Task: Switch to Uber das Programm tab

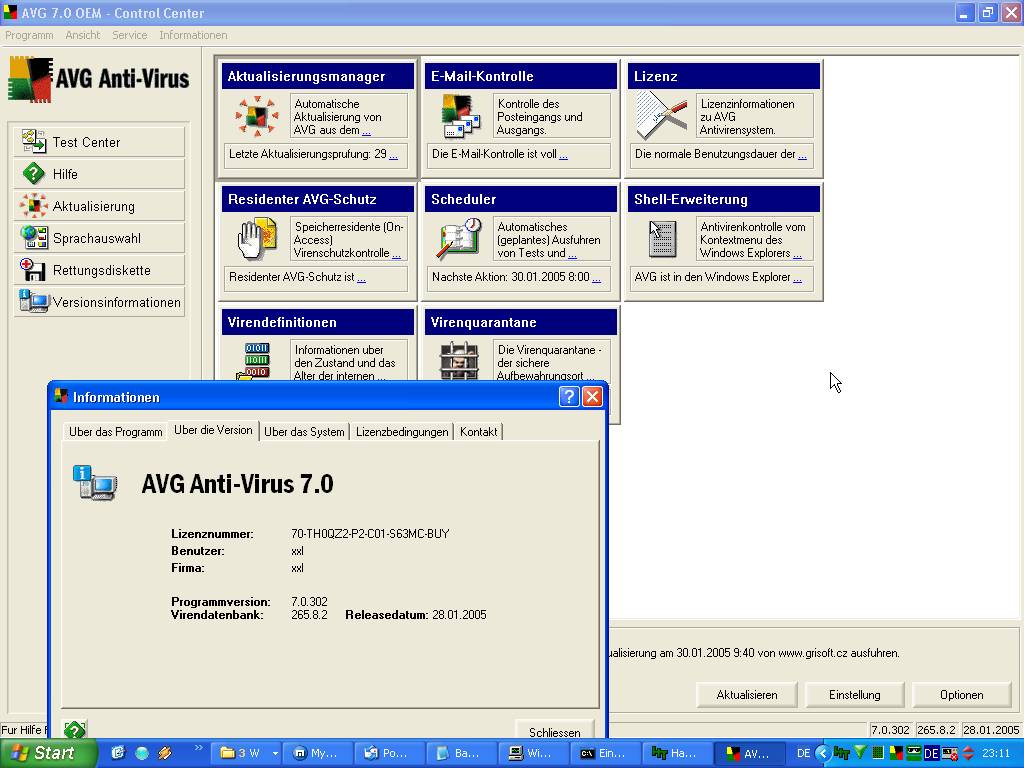Action: [116, 432]
